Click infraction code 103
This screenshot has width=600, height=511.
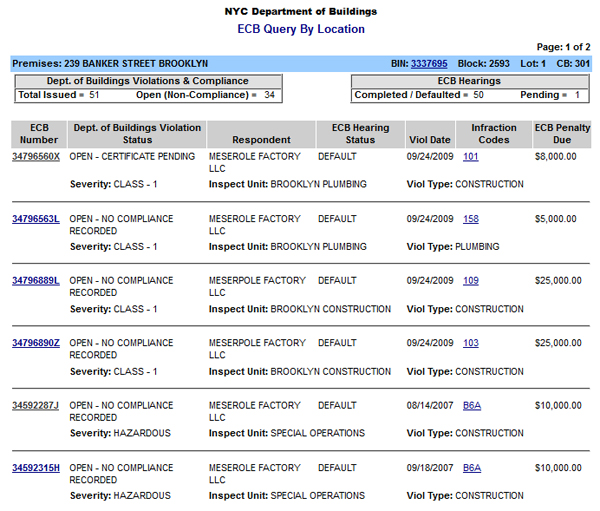pos(471,343)
